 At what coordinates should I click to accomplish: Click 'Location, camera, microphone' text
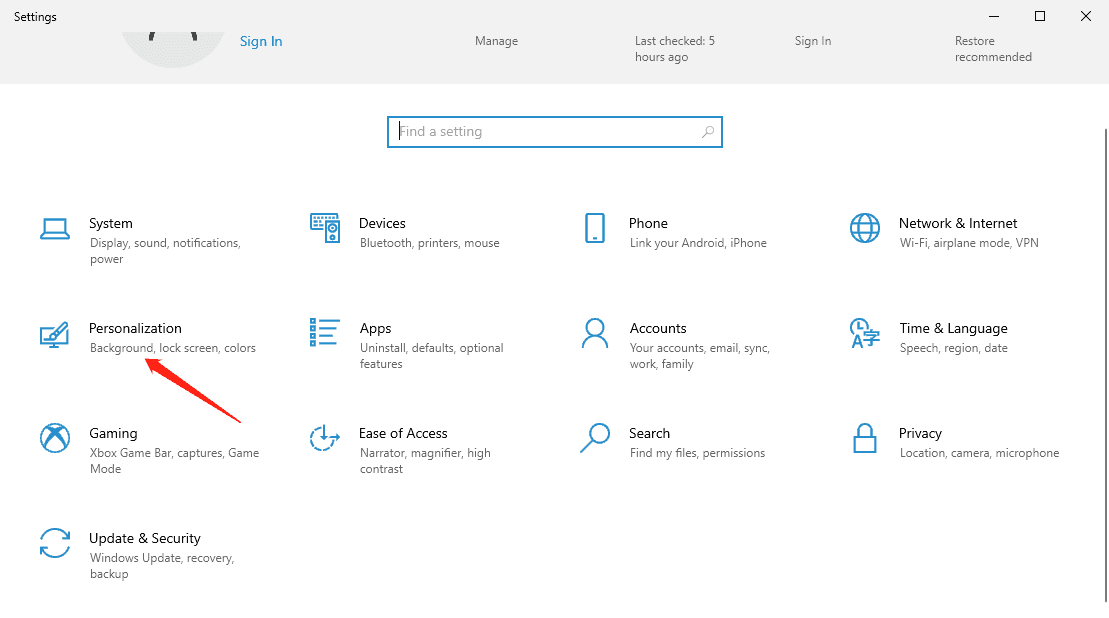pos(980,453)
